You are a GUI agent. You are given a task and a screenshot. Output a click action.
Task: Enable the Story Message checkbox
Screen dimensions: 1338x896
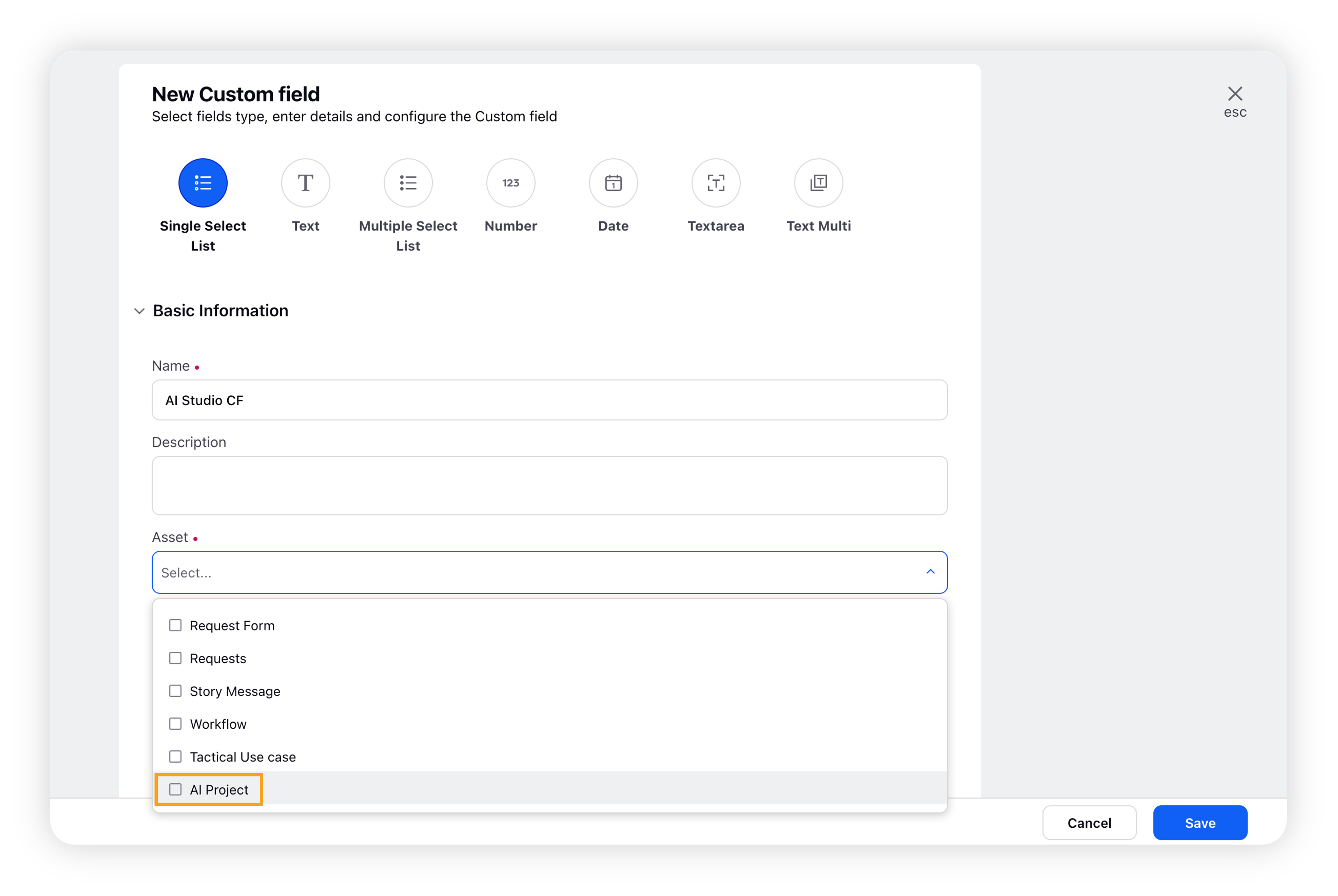[x=176, y=691]
